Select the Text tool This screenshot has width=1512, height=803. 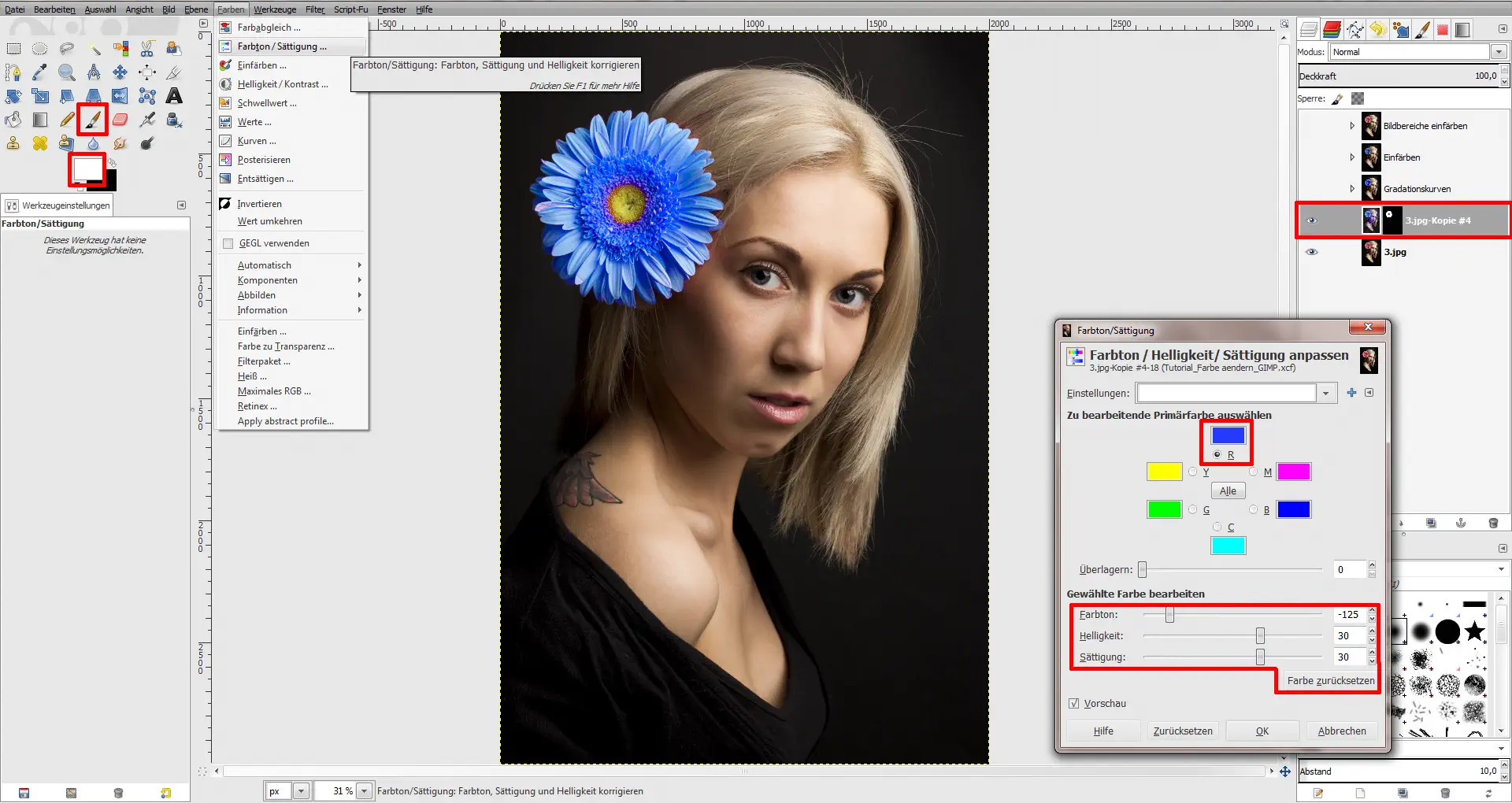(x=173, y=96)
